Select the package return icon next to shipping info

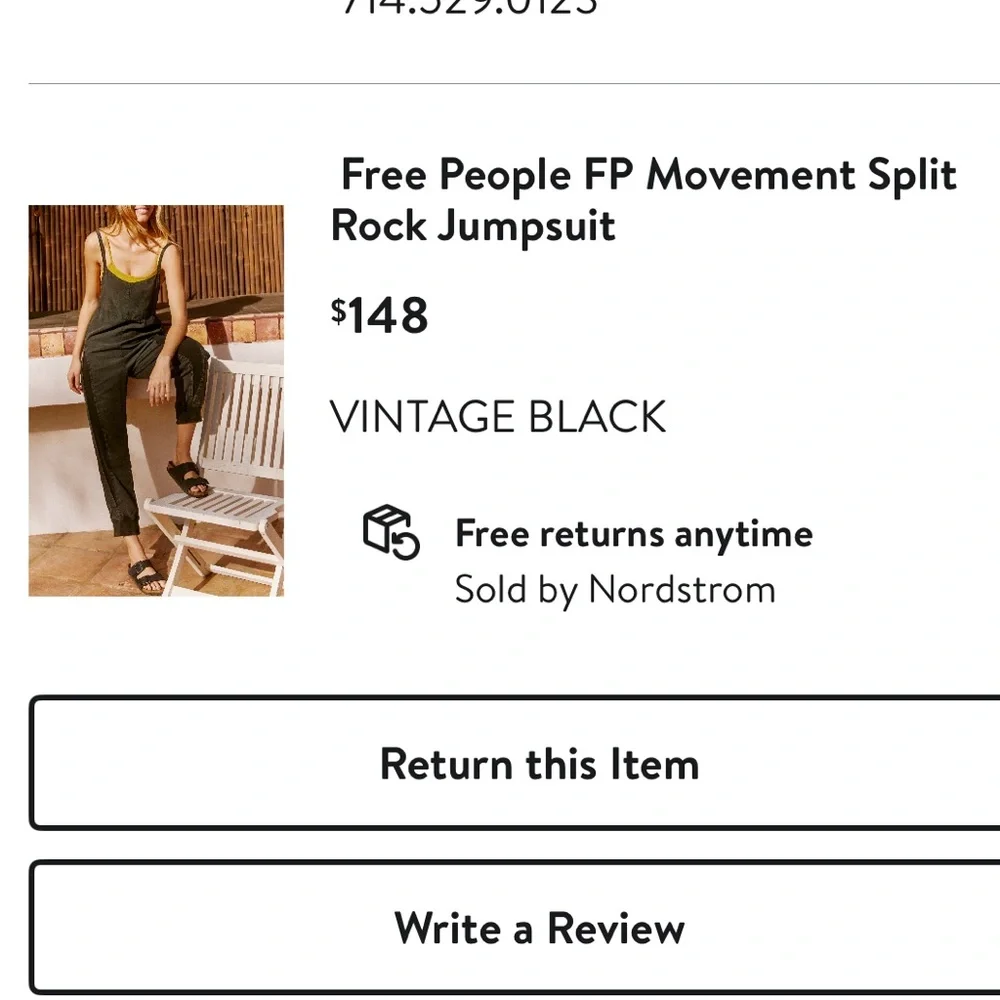(390, 531)
